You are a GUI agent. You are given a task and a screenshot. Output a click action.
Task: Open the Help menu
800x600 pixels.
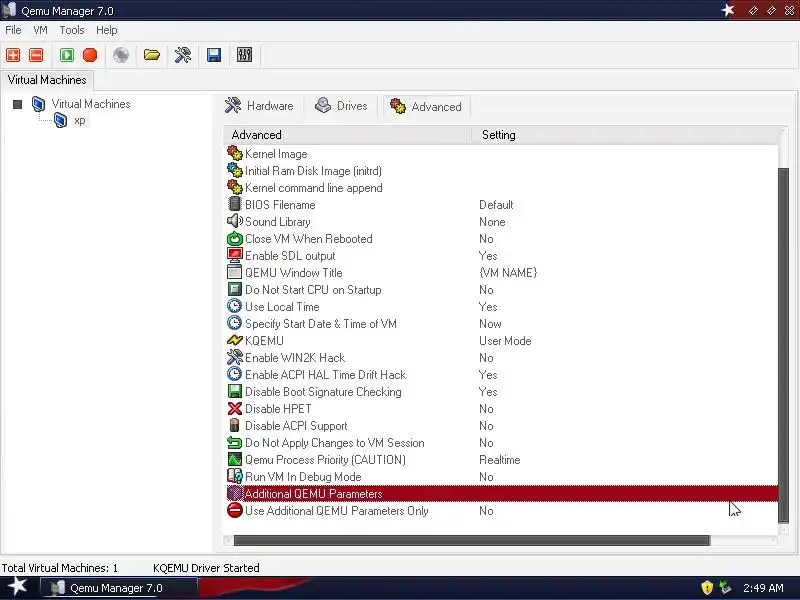coord(107,30)
